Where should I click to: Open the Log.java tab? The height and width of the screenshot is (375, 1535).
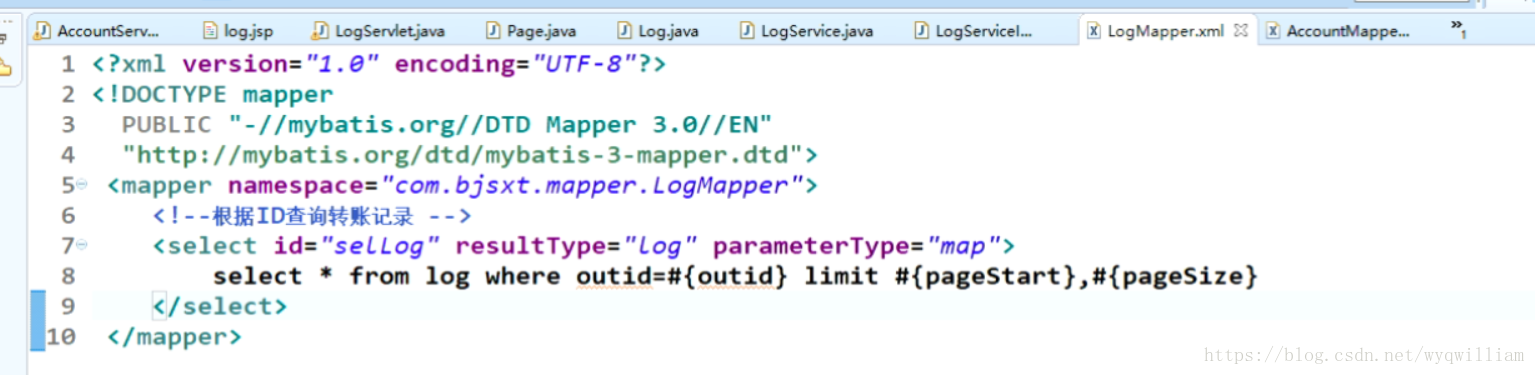(x=659, y=31)
